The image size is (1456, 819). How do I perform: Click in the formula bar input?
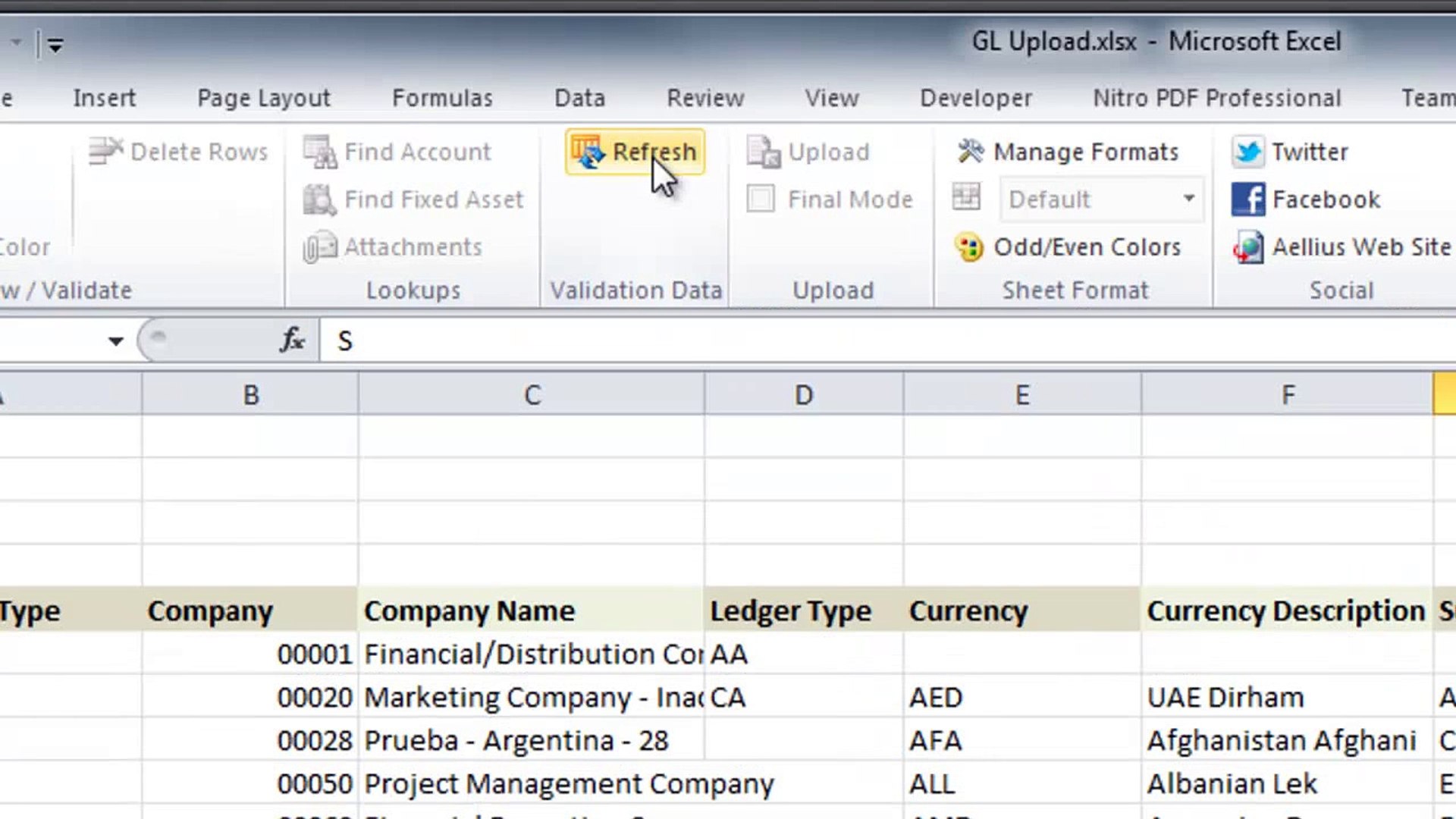[887, 340]
